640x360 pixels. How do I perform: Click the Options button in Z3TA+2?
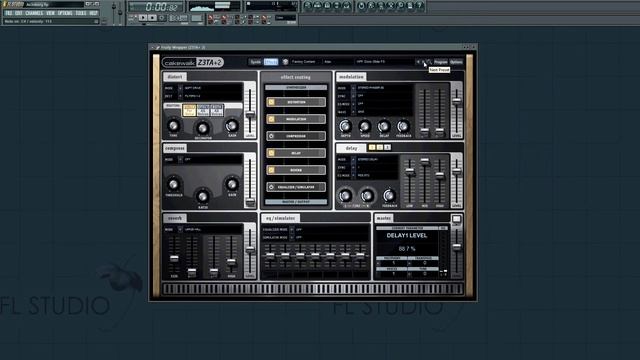point(456,62)
